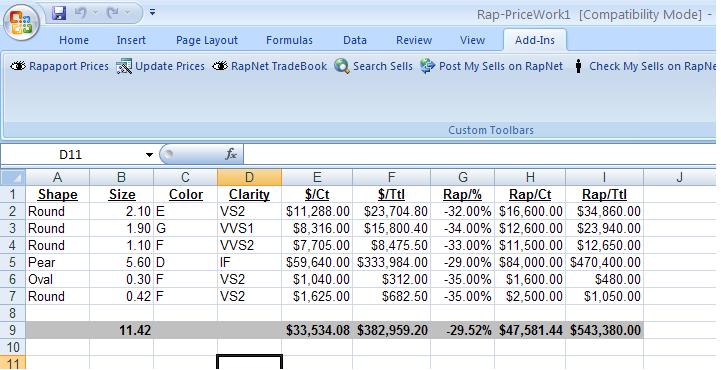
Task: Click the clarity cell IF
Action: (249, 262)
